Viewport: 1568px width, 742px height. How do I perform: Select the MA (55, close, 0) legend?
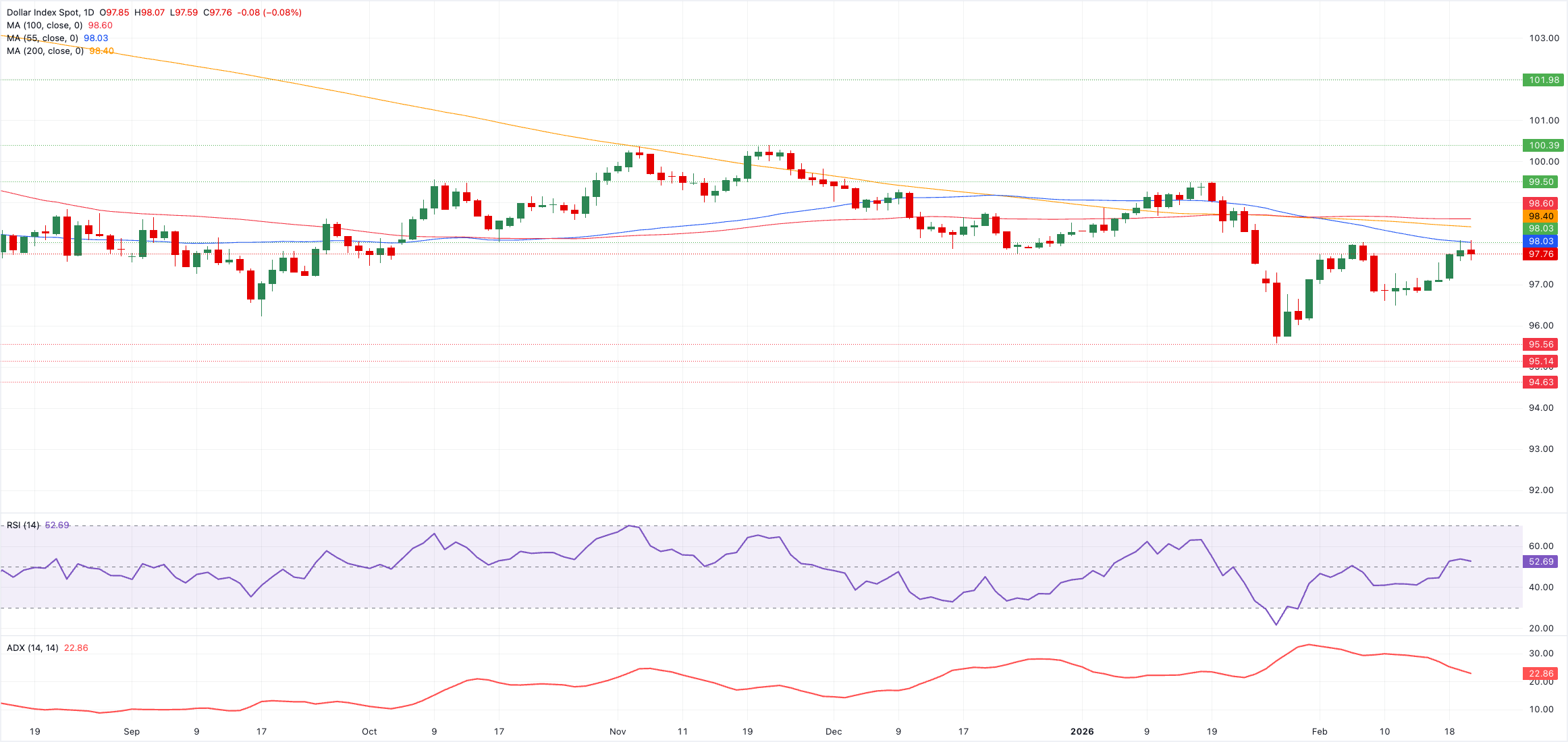tap(42, 38)
